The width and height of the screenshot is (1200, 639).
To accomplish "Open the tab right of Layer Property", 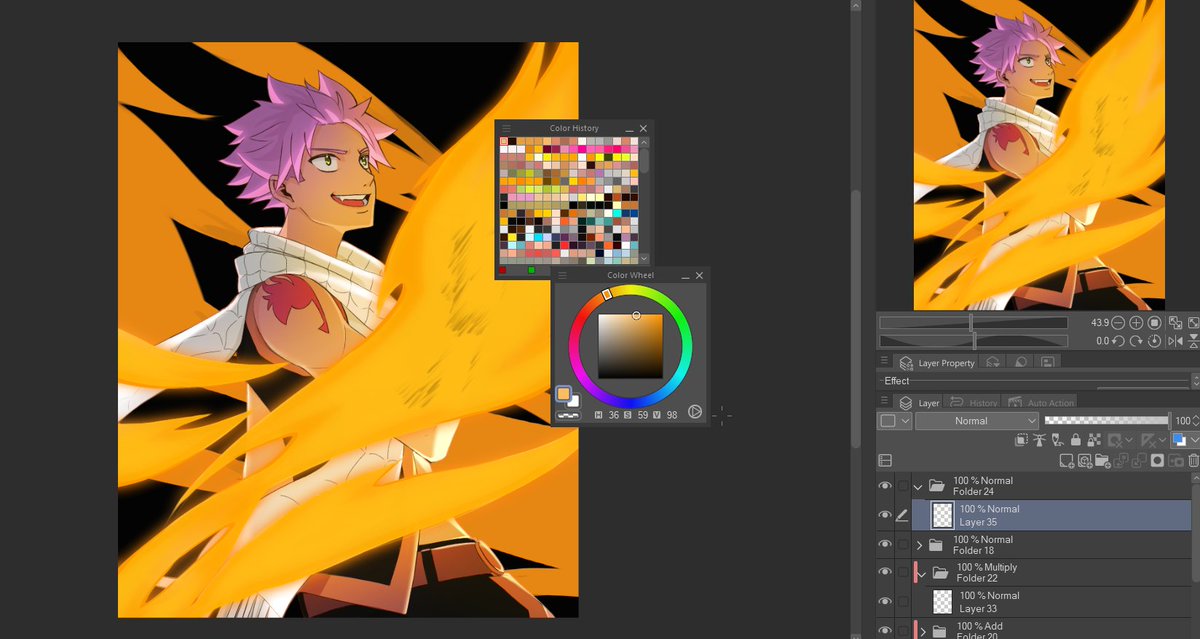I will pyautogui.click(x=993, y=363).
